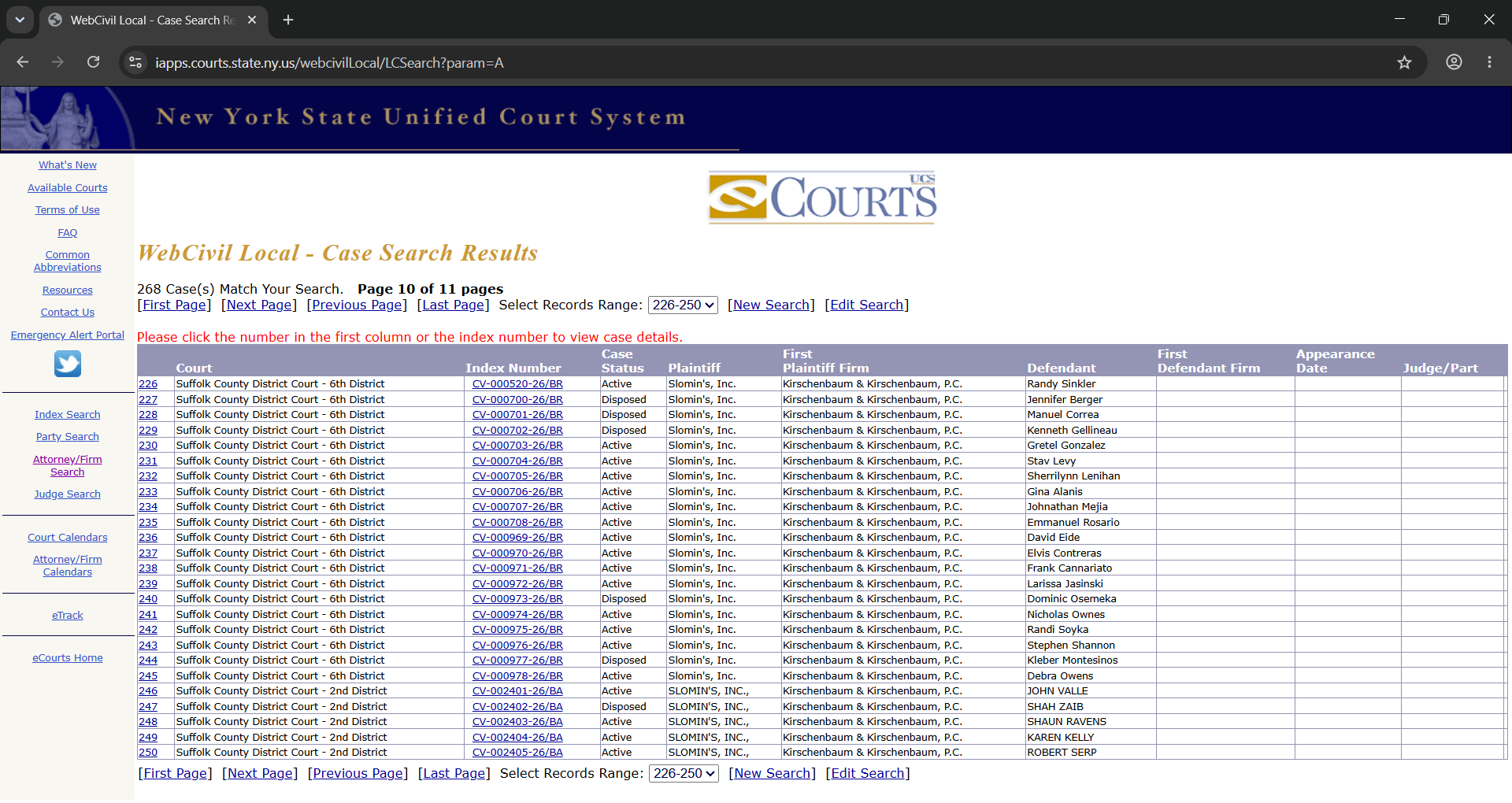Screen dimensions: 1512x803
Task: Open case index CV-000700-26/BR
Action: pos(517,400)
